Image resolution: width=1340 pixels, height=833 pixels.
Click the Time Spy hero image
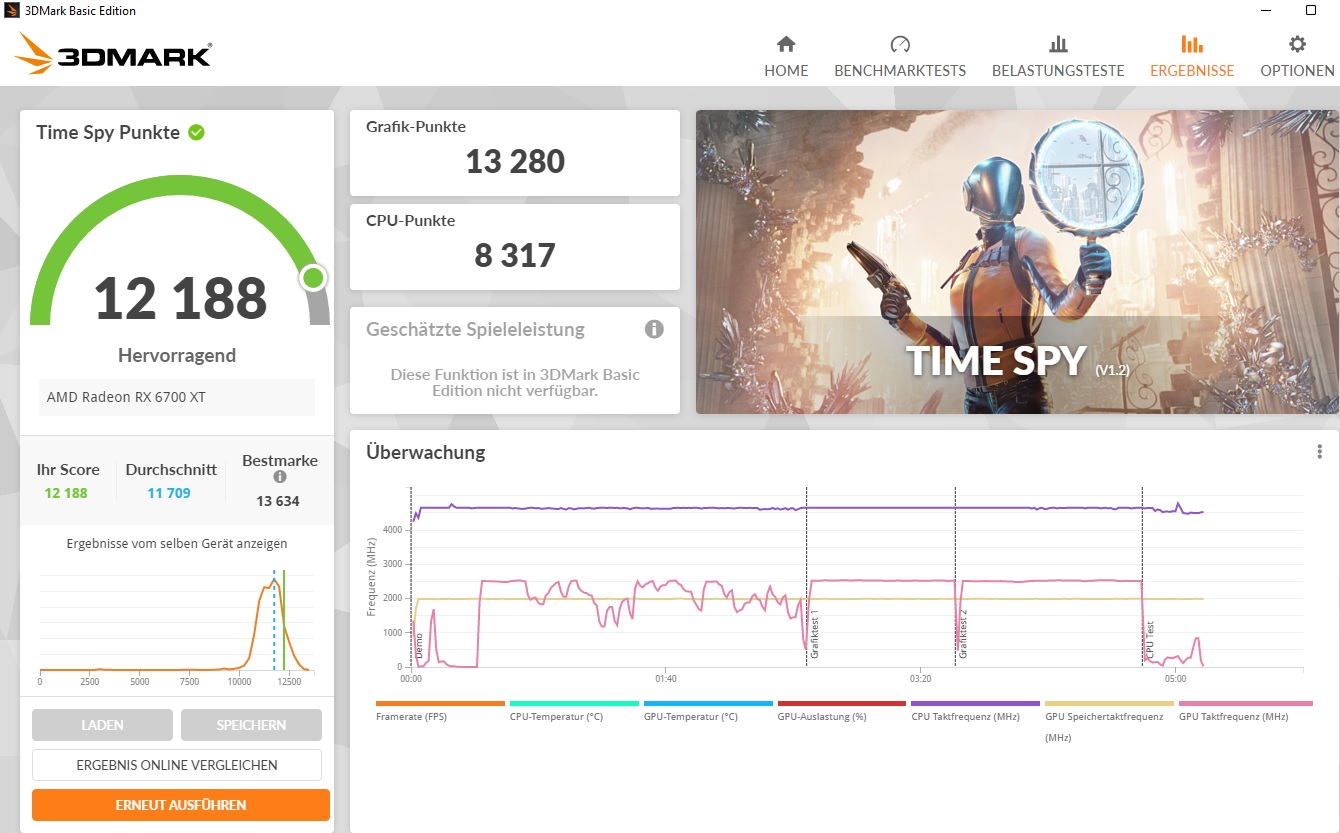click(1017, 262)
